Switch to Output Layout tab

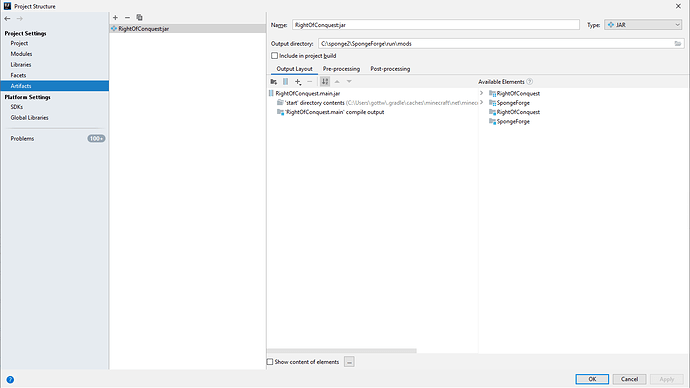pos(294,69)
